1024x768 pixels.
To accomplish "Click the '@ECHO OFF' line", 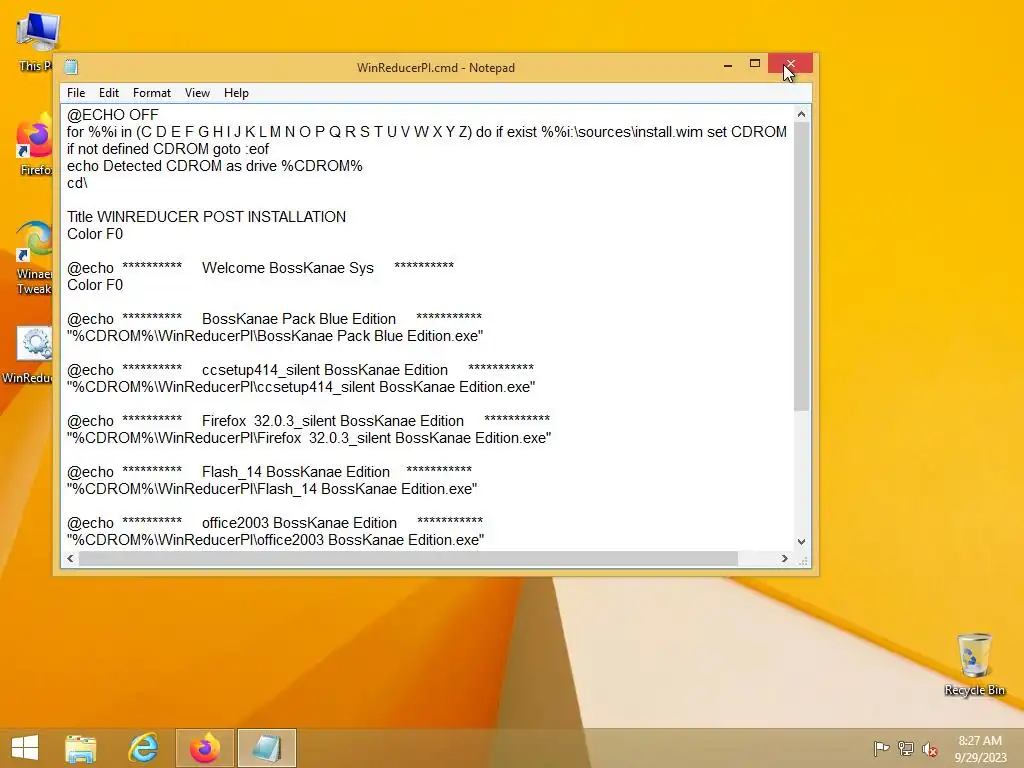I will point(112,115).
